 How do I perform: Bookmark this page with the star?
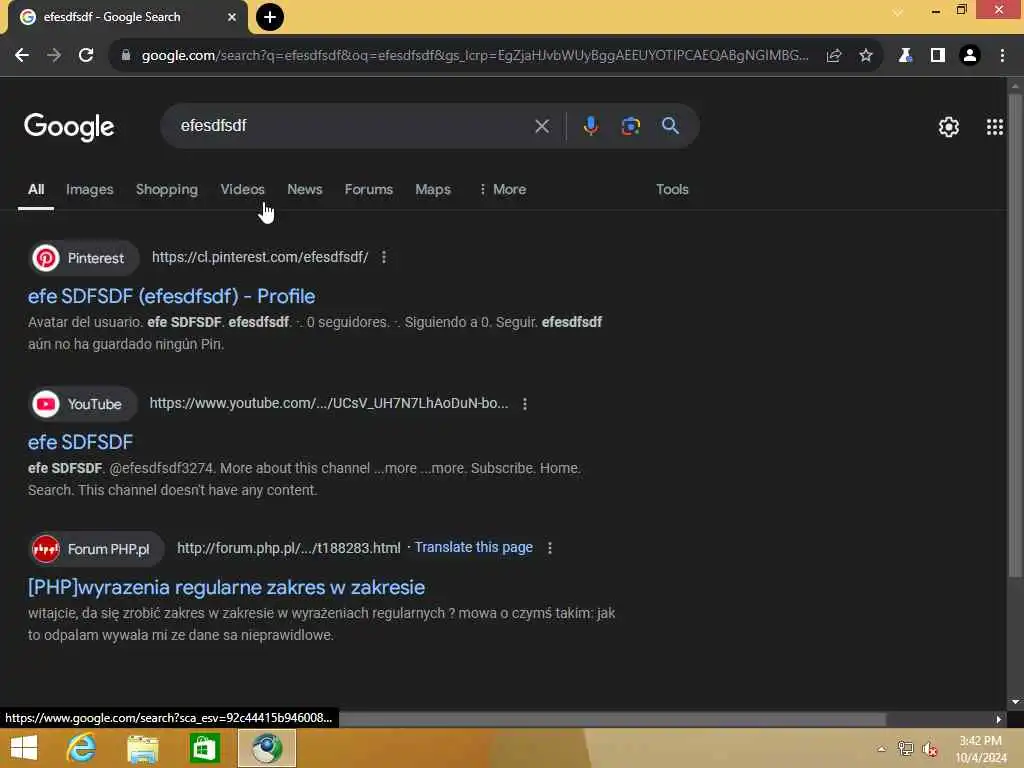pyautogui.click(x=866, y=56)
